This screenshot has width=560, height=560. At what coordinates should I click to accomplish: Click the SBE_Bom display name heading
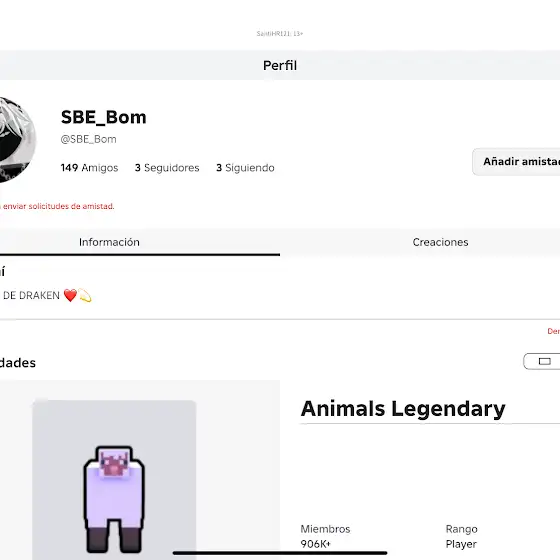[x=104, y=117]
